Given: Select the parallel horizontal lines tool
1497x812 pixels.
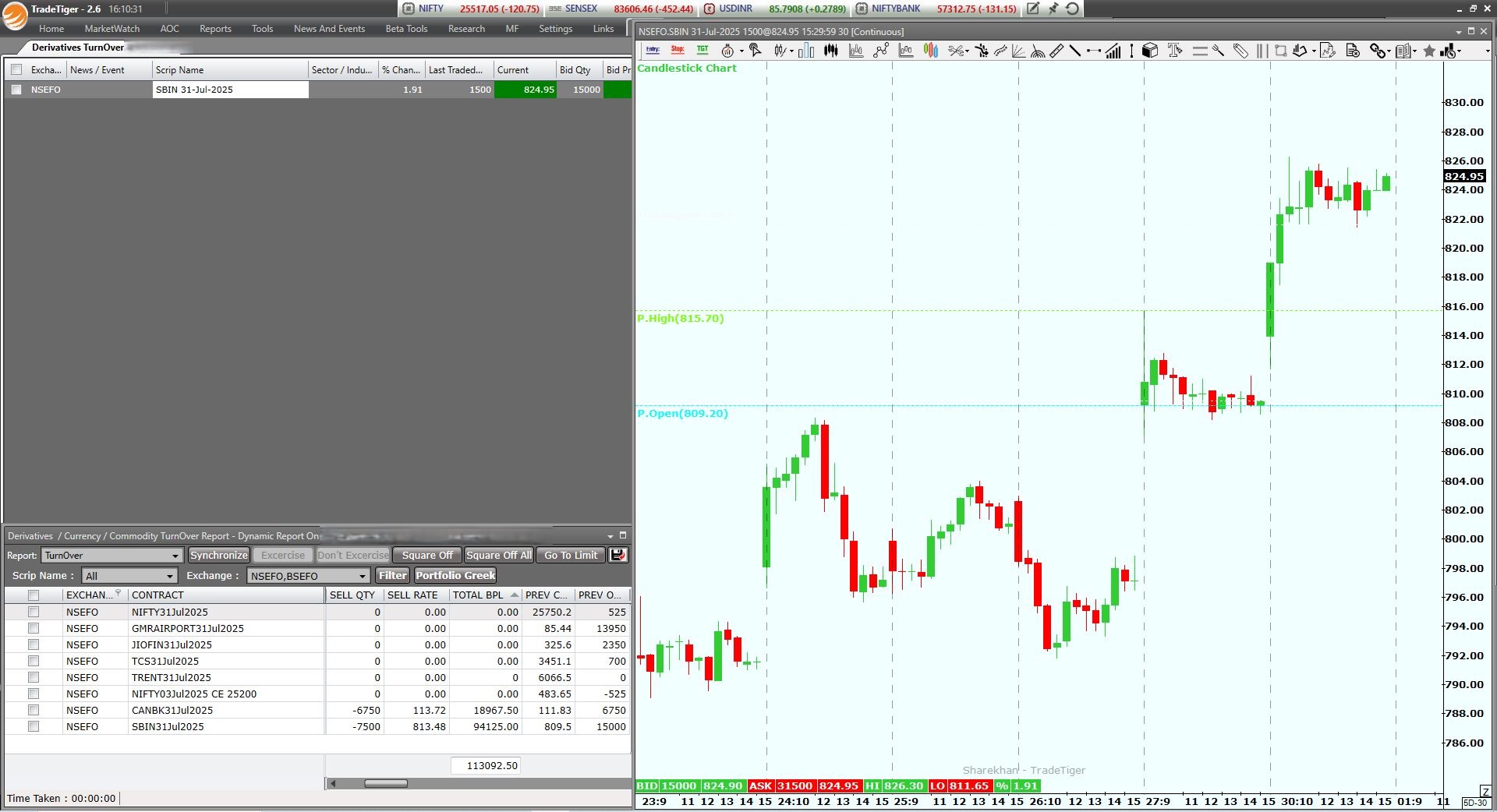Looking at the screenshot, I should pos(1200,51).
